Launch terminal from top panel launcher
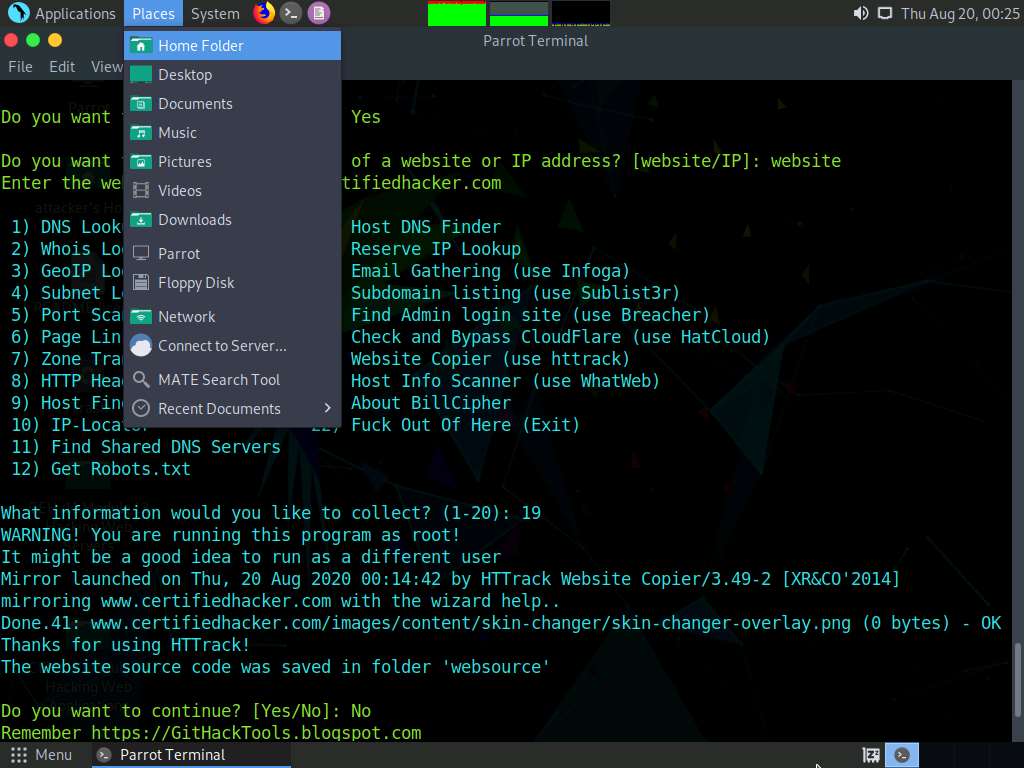The width and height of the screenshot is (1024, 768). point(291,13)
